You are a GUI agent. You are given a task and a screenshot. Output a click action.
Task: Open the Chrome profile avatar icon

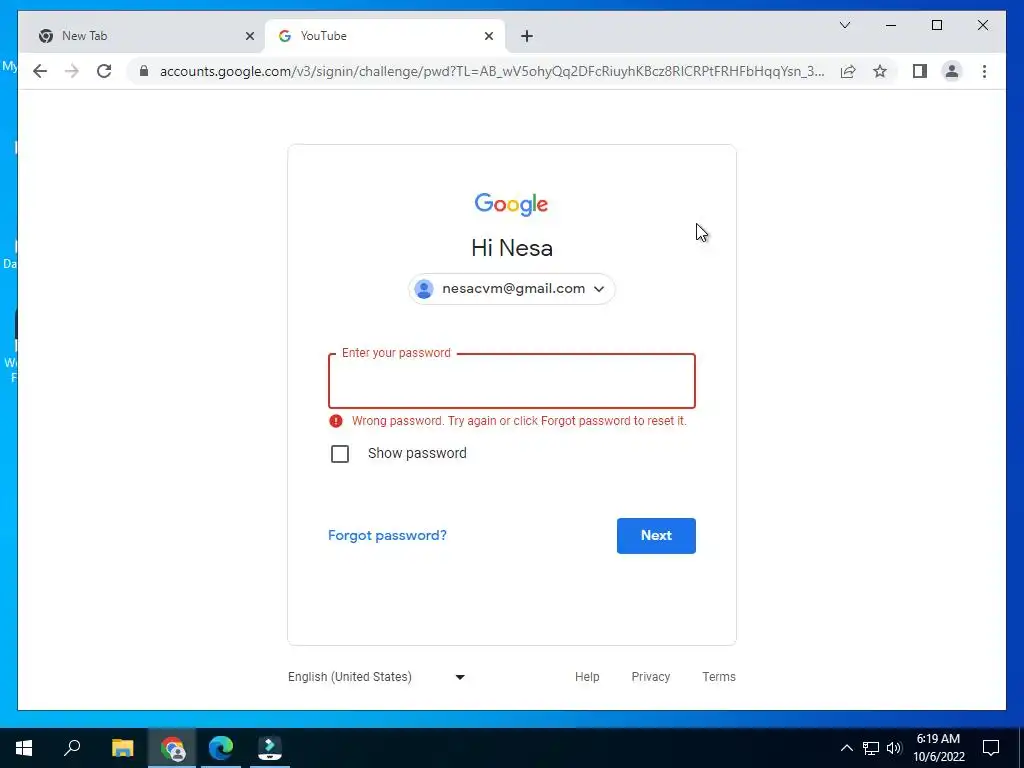952,71
